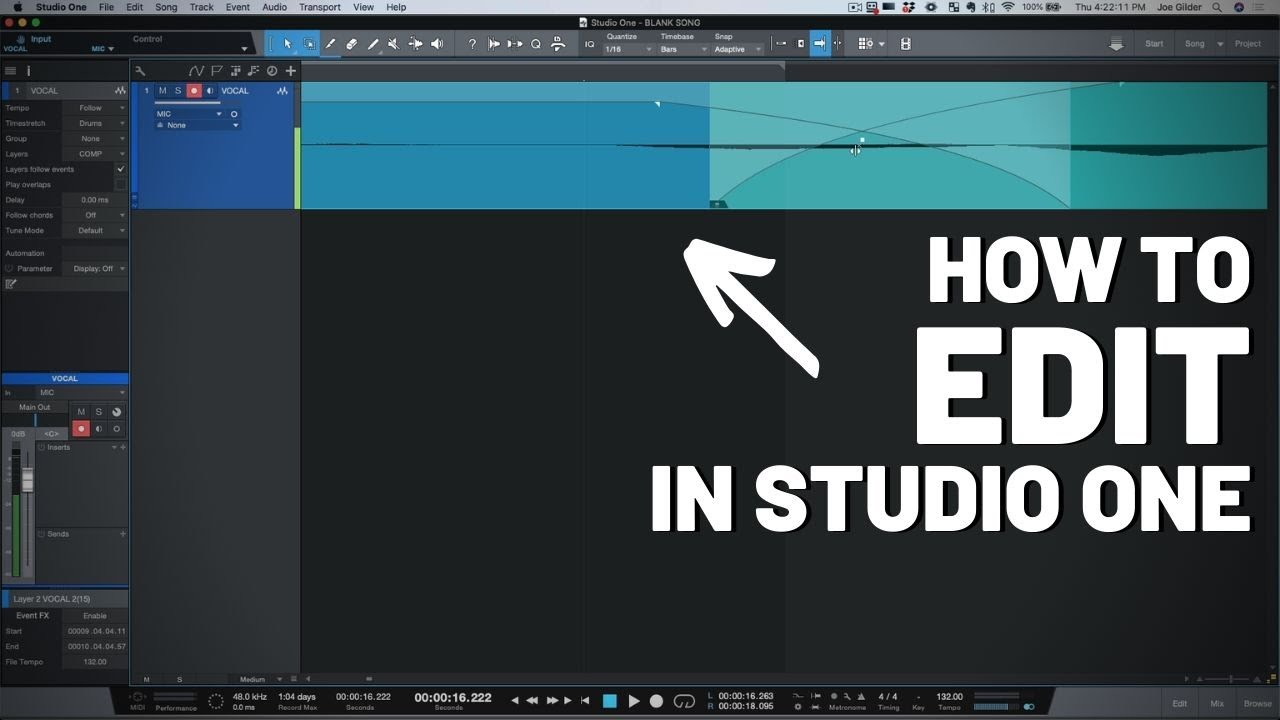Toggle record arm on VOCAL track
Screen dimensions: 1280x720
tap(194, 91)
